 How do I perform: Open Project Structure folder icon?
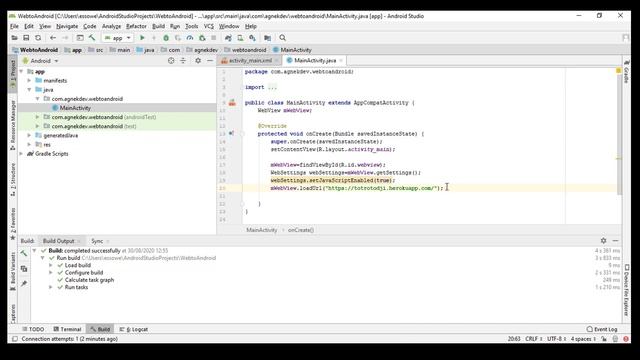[267, 38]
